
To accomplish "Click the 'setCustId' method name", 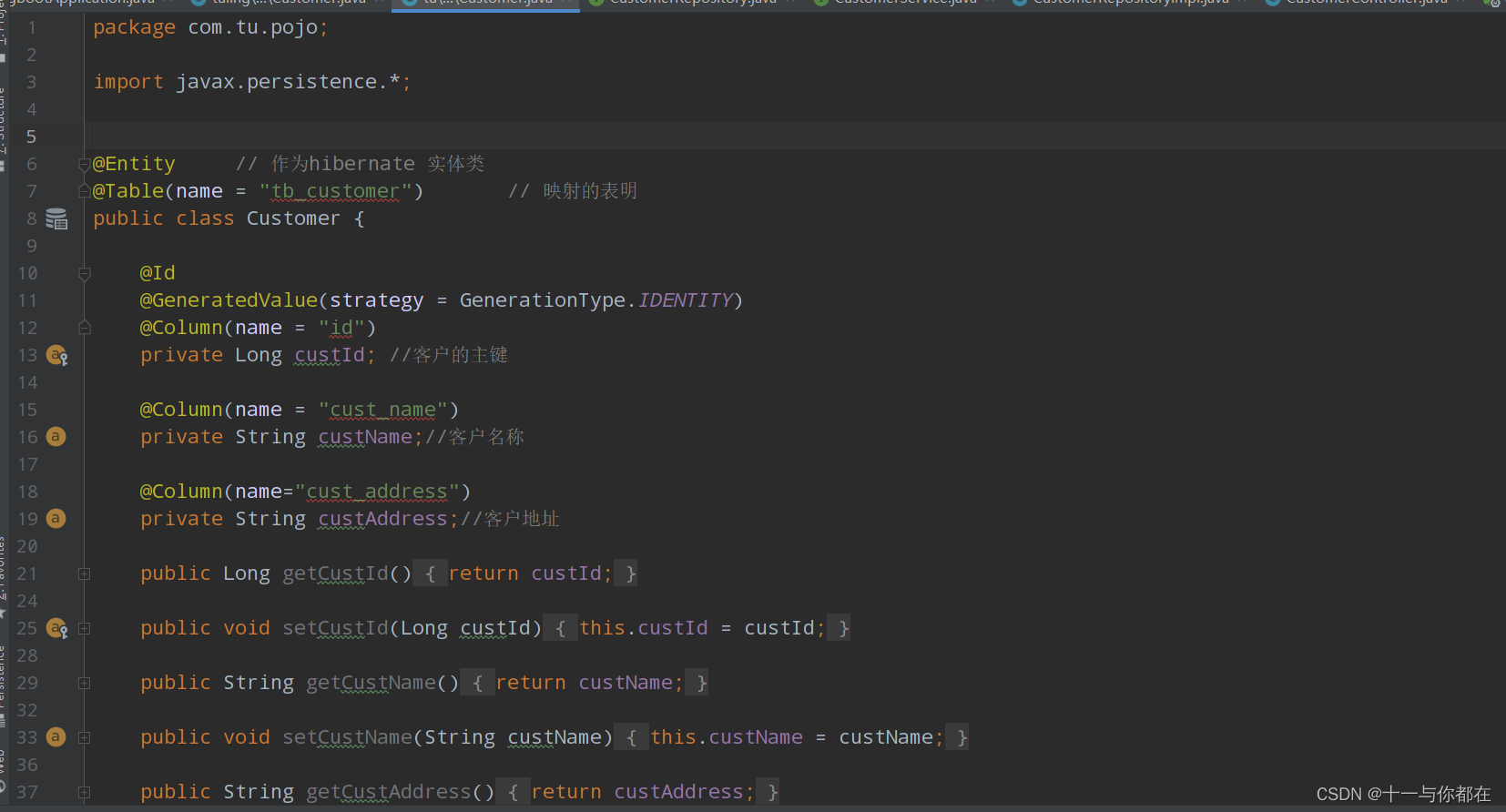I will 335,628.
